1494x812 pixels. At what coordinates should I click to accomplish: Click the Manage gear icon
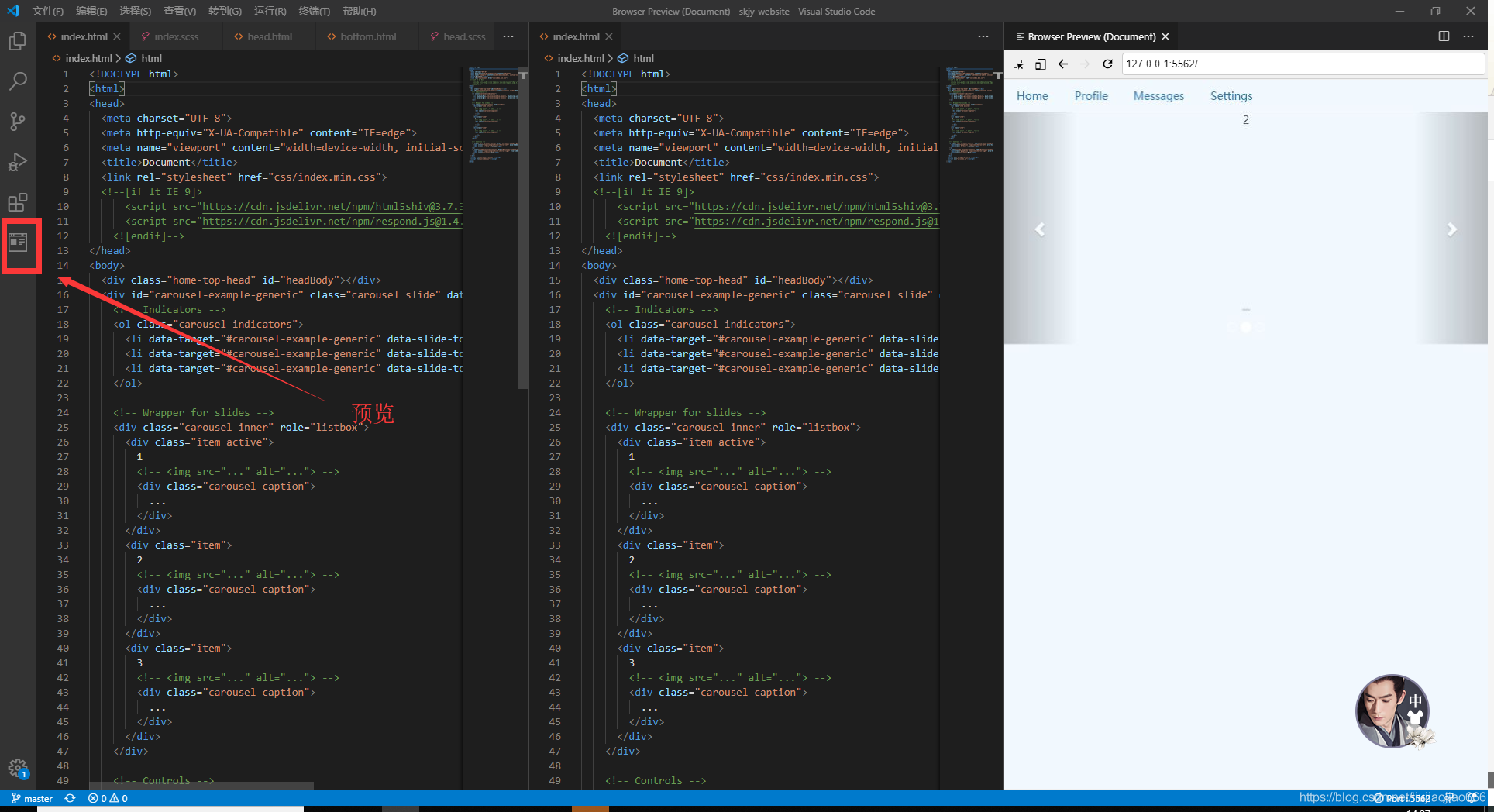[18, 768]
